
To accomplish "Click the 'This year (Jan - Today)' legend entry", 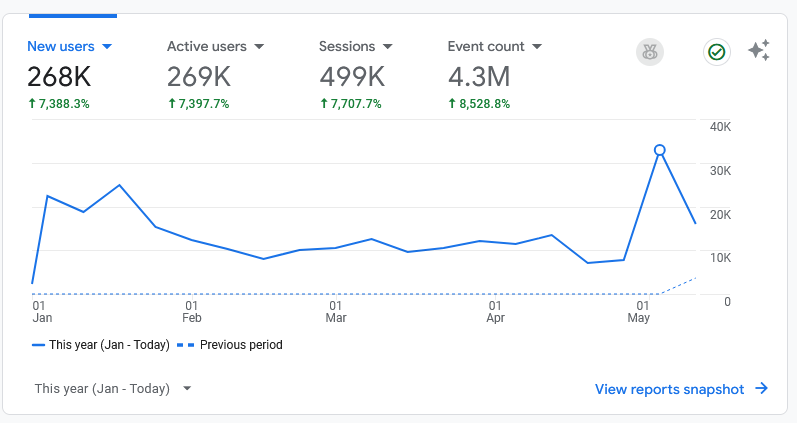I will click(x=101, y=345).
